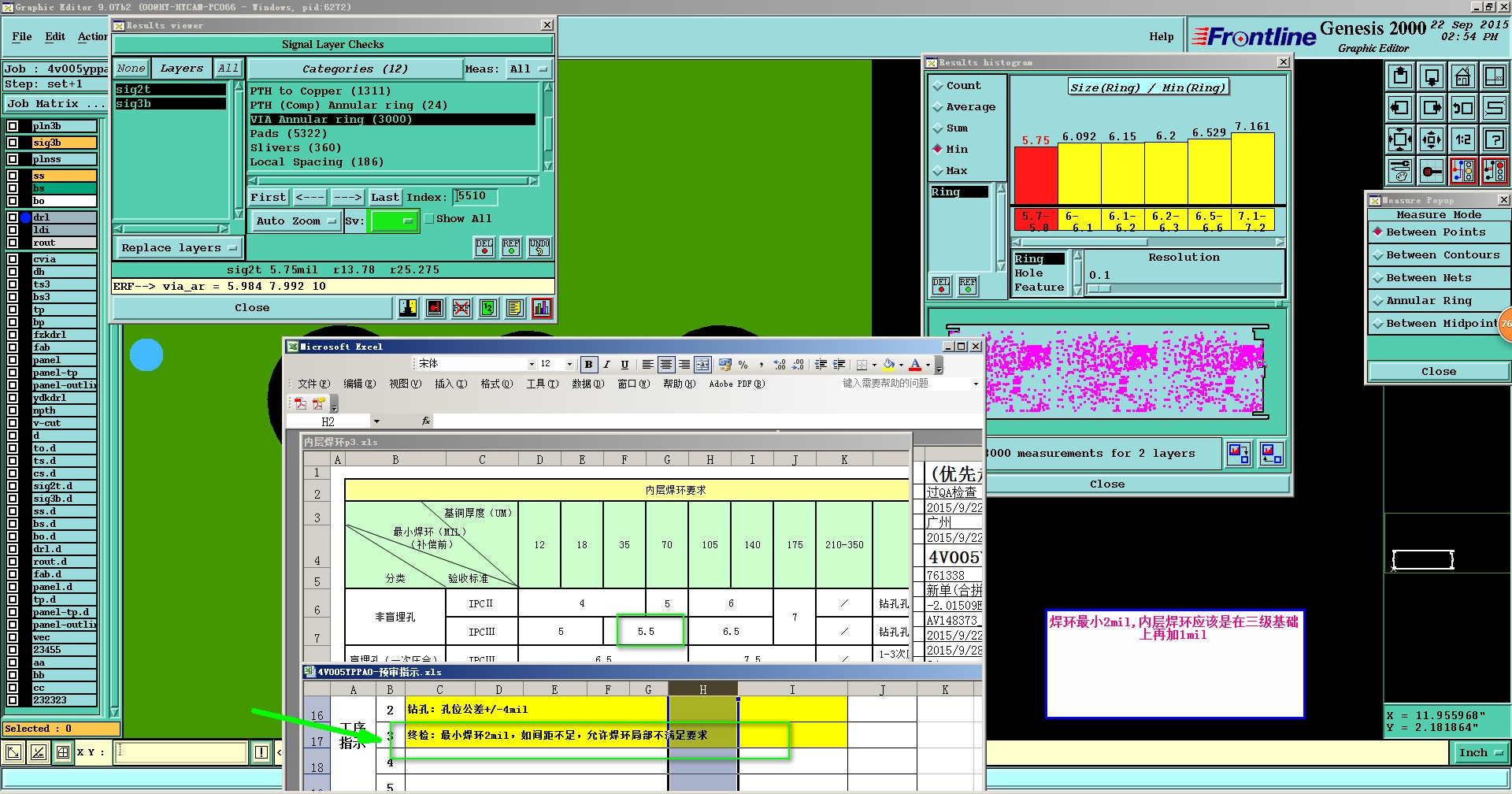Click the pan left icon
The width and height of the screenshot is (1512, 794).
tap(1400, 108)
